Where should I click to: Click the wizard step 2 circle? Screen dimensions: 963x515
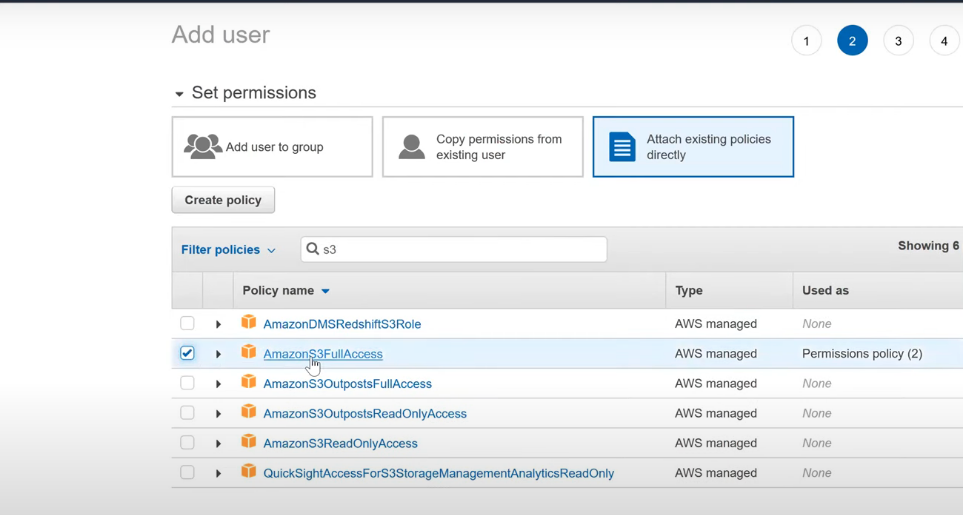point(852,41)
